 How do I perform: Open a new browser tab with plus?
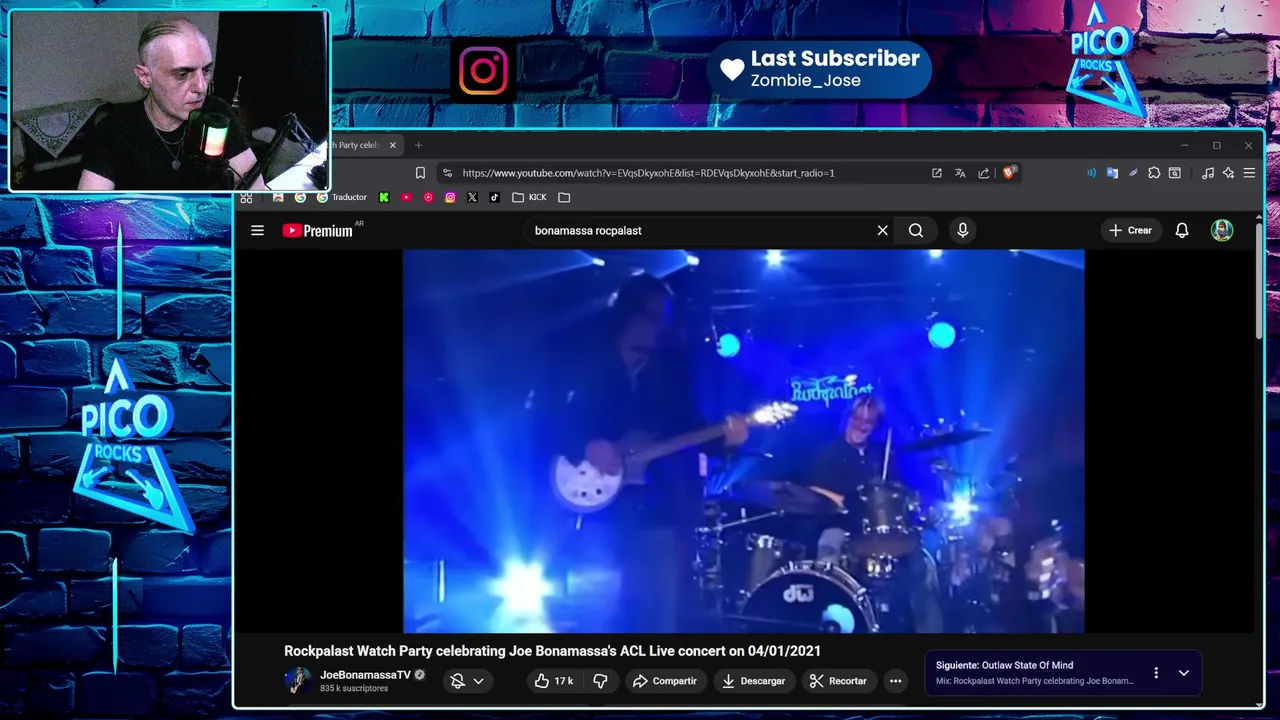tap(418, 145)
